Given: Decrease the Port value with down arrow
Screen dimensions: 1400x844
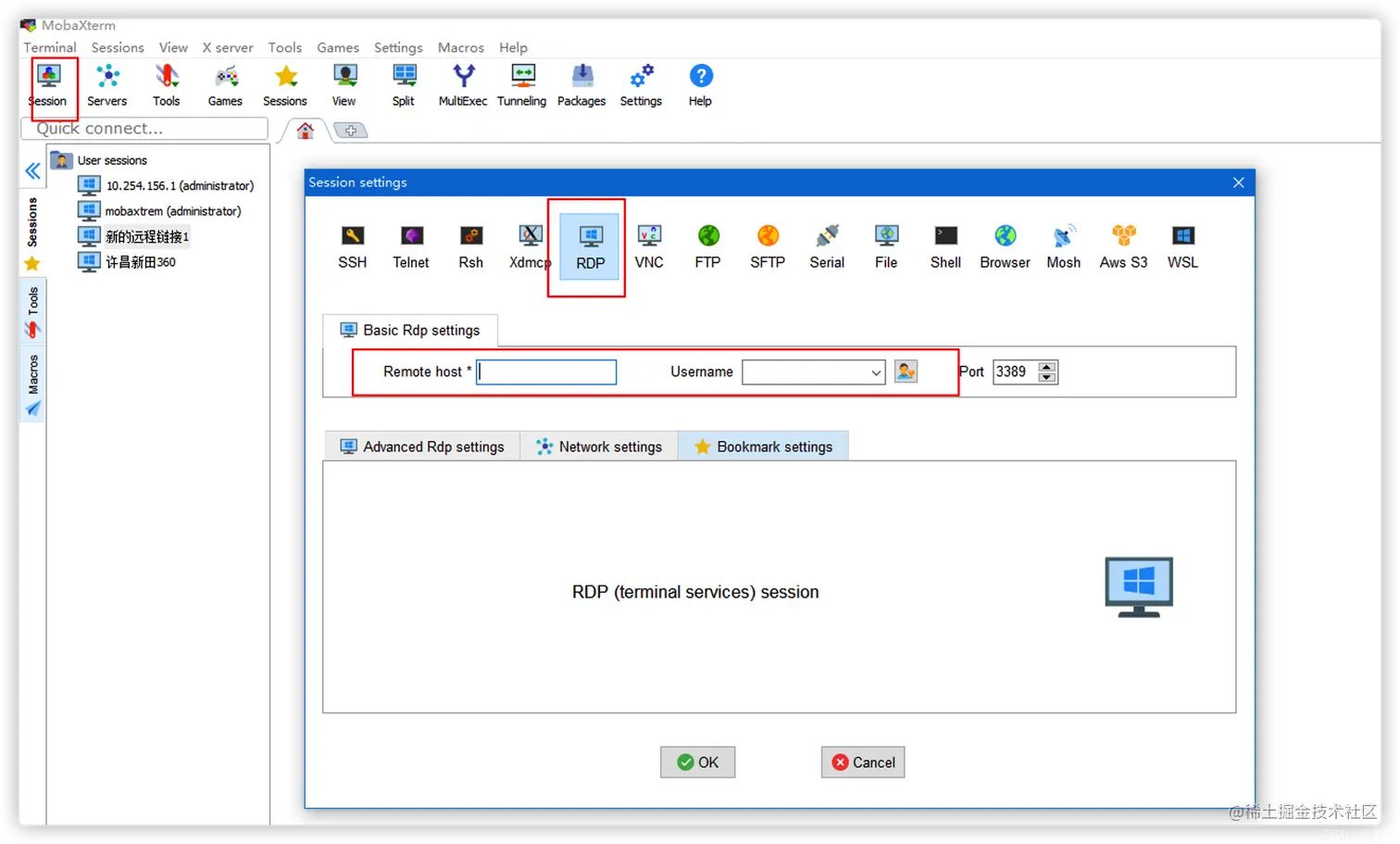Looking at the screenshot, I should [1047, 377].
